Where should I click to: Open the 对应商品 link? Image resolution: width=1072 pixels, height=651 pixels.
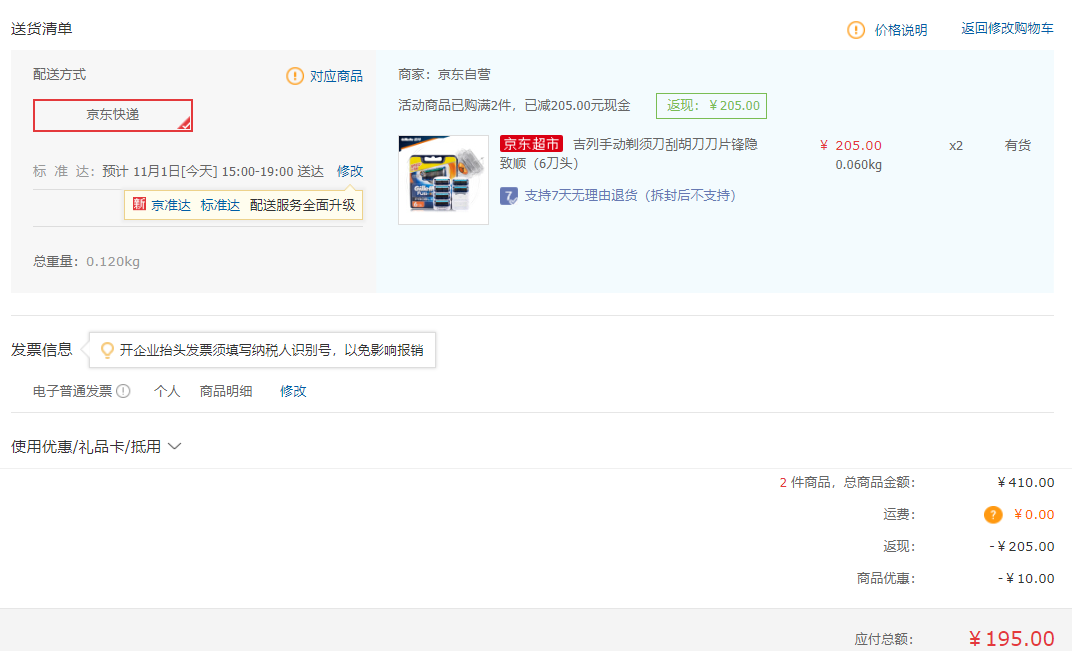pos(336,76)
